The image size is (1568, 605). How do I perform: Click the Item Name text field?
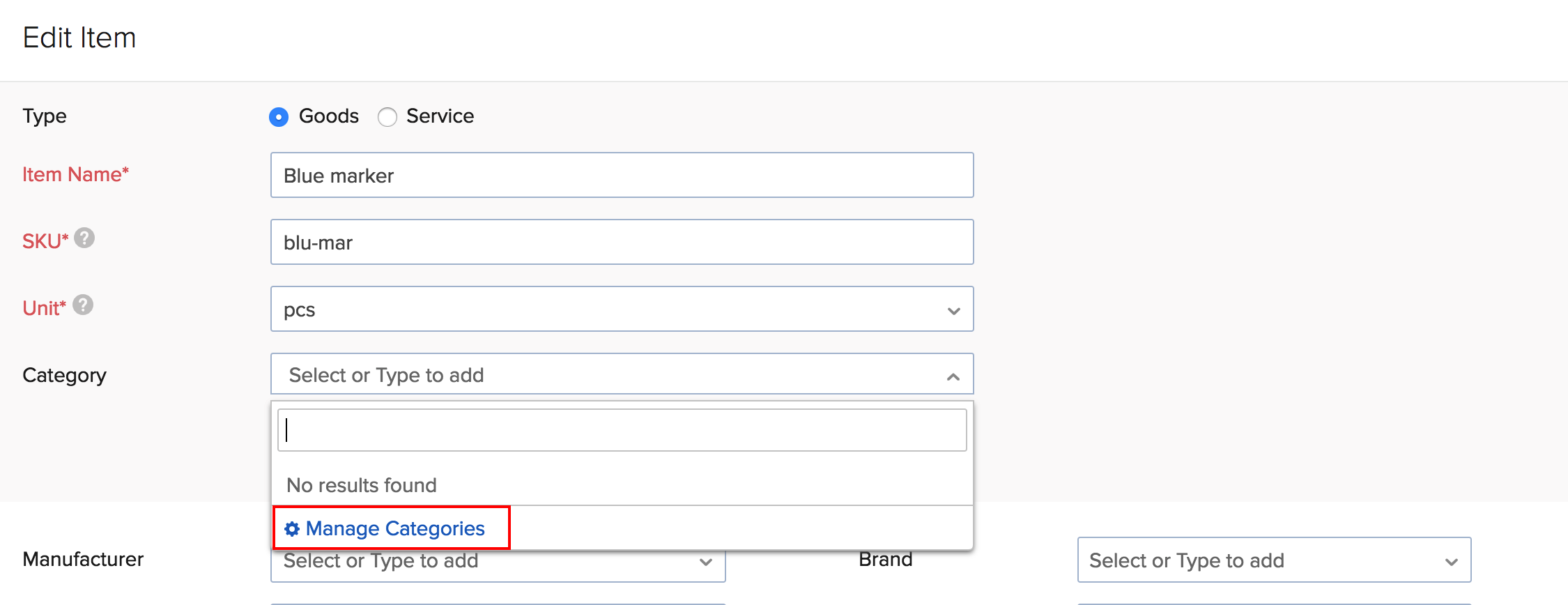click(x=622, y=176)
